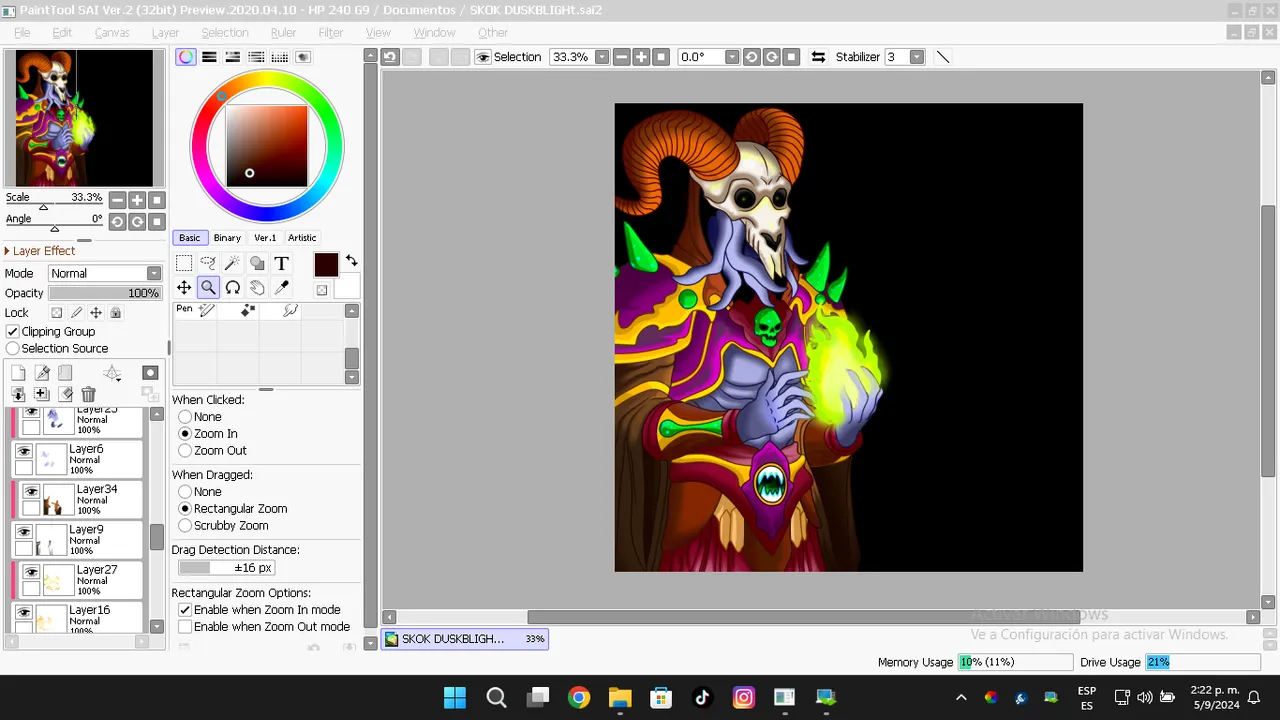Hide Layer6 using its eye icon
Viewport: 1280px width, 720px height.
(x=24, y=452)
